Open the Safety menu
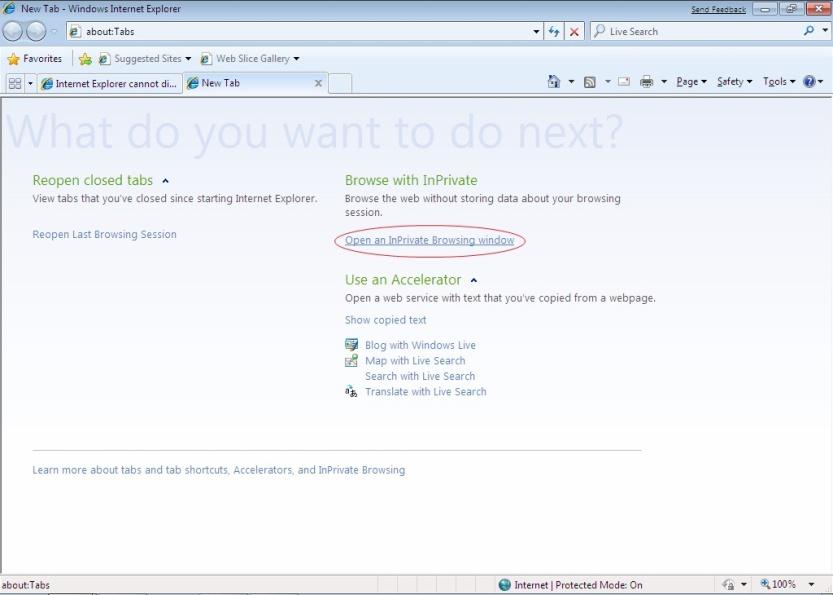Screen dimensions: 833x595 coord(735,82)
